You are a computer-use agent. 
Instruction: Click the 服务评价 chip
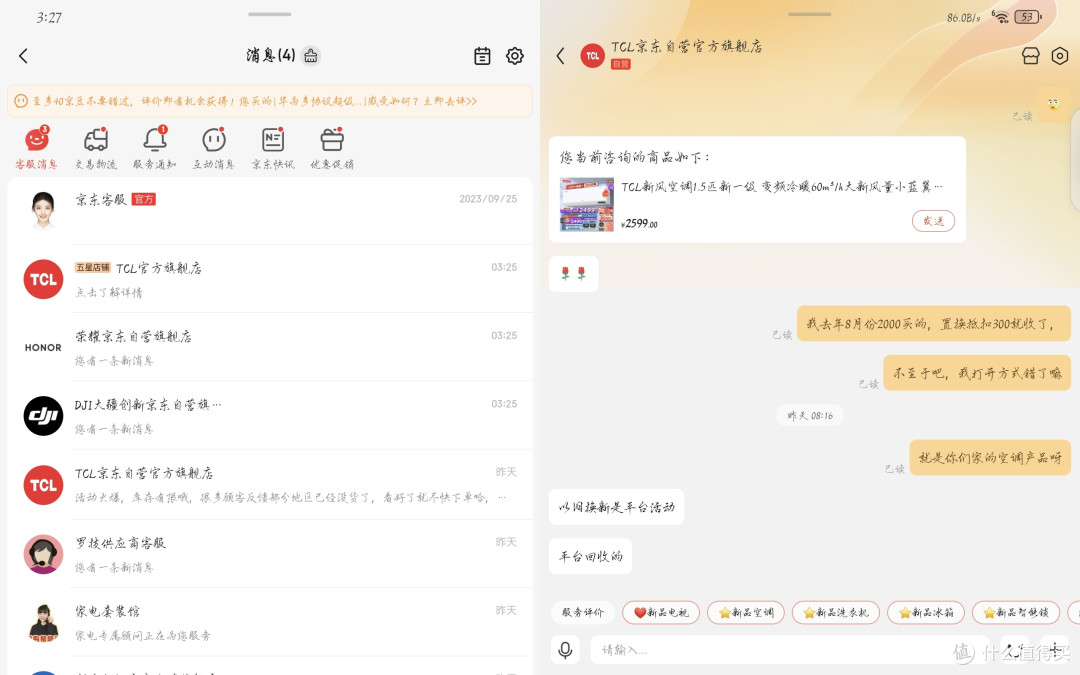583,612
